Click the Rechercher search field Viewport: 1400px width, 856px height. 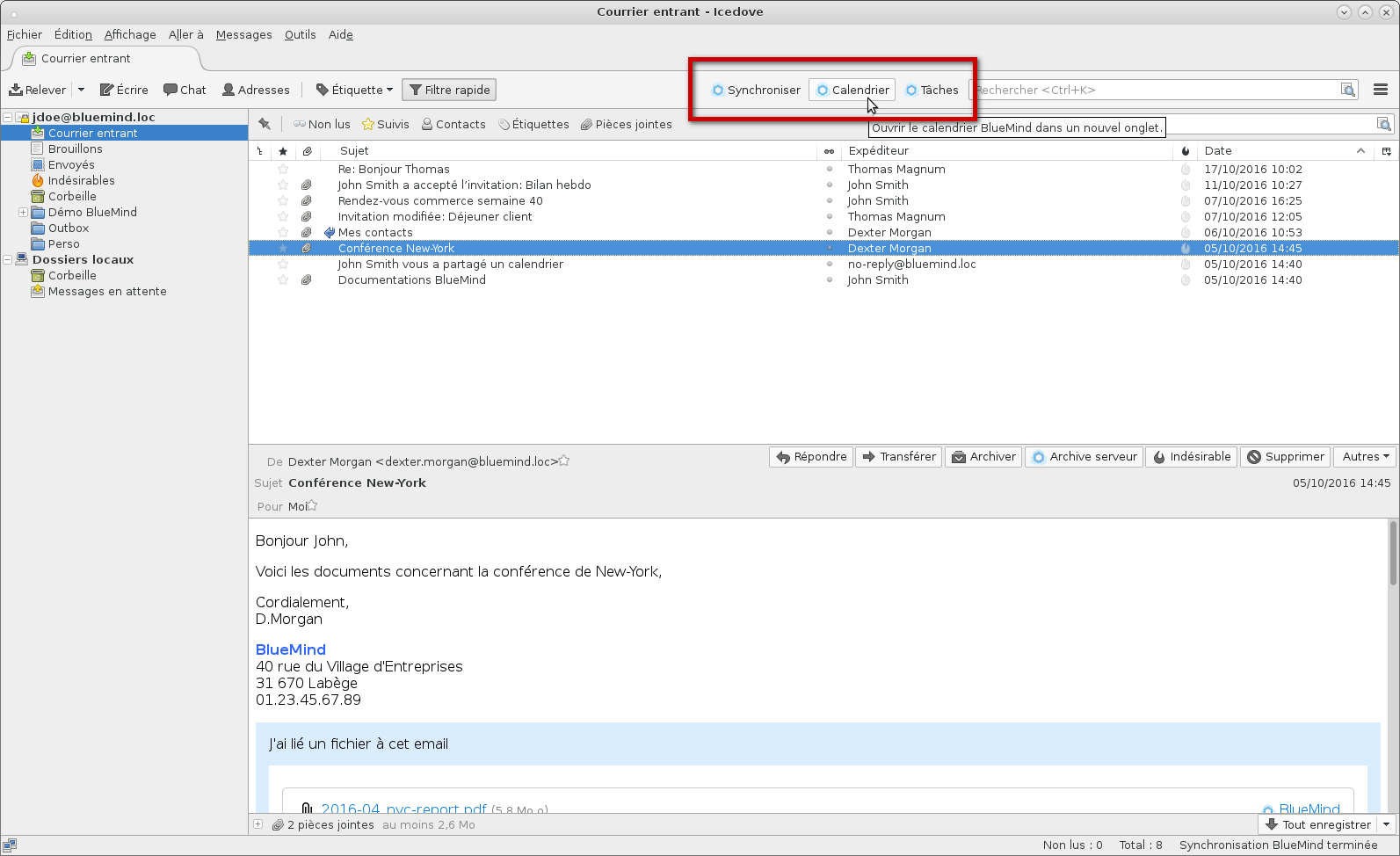[1156, 90]
